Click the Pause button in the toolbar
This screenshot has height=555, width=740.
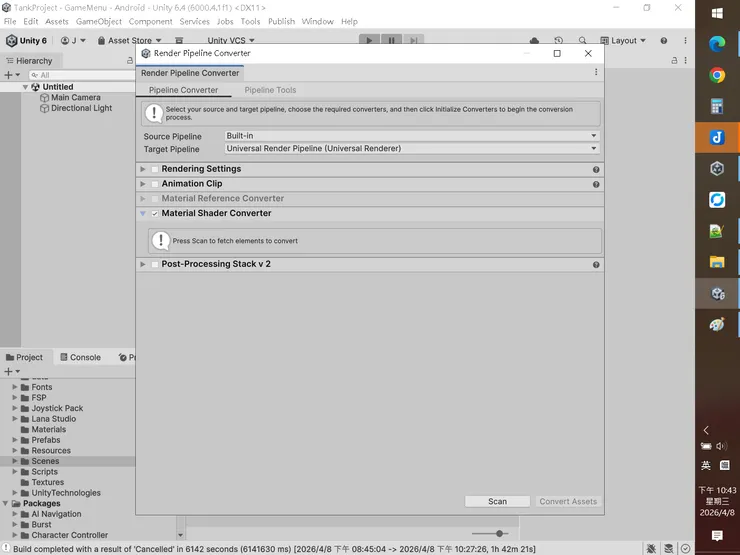click(391, 40)
